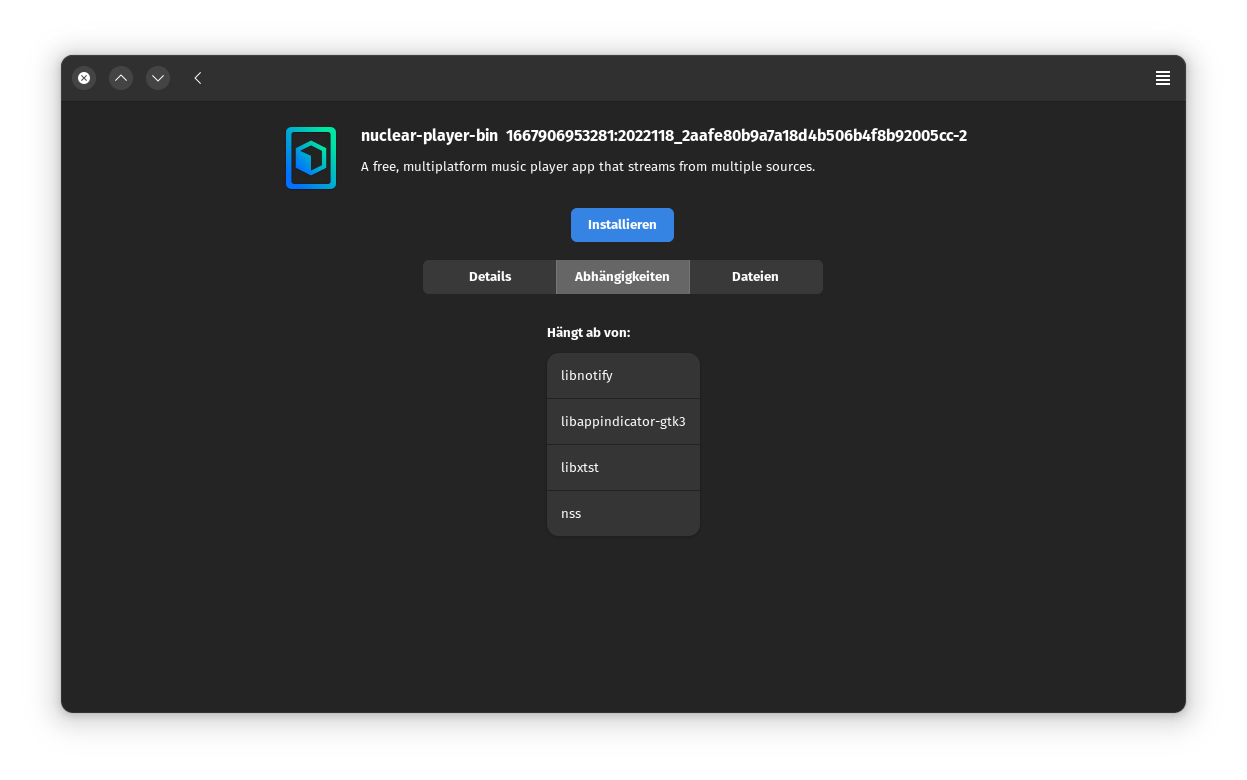Click the back arrow in the header

pos(198,78)
